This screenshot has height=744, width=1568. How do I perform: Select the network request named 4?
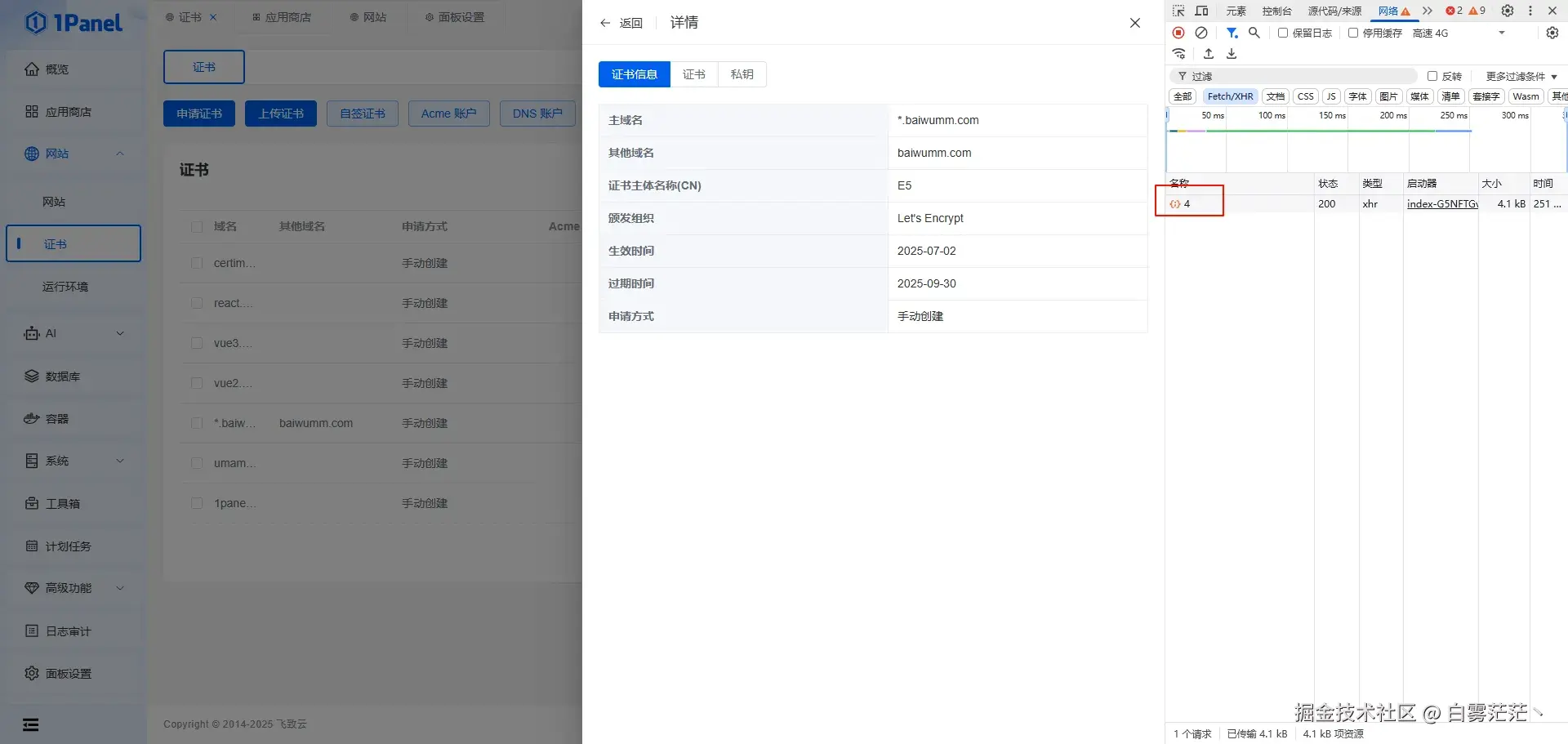(x=1187, y=204)
